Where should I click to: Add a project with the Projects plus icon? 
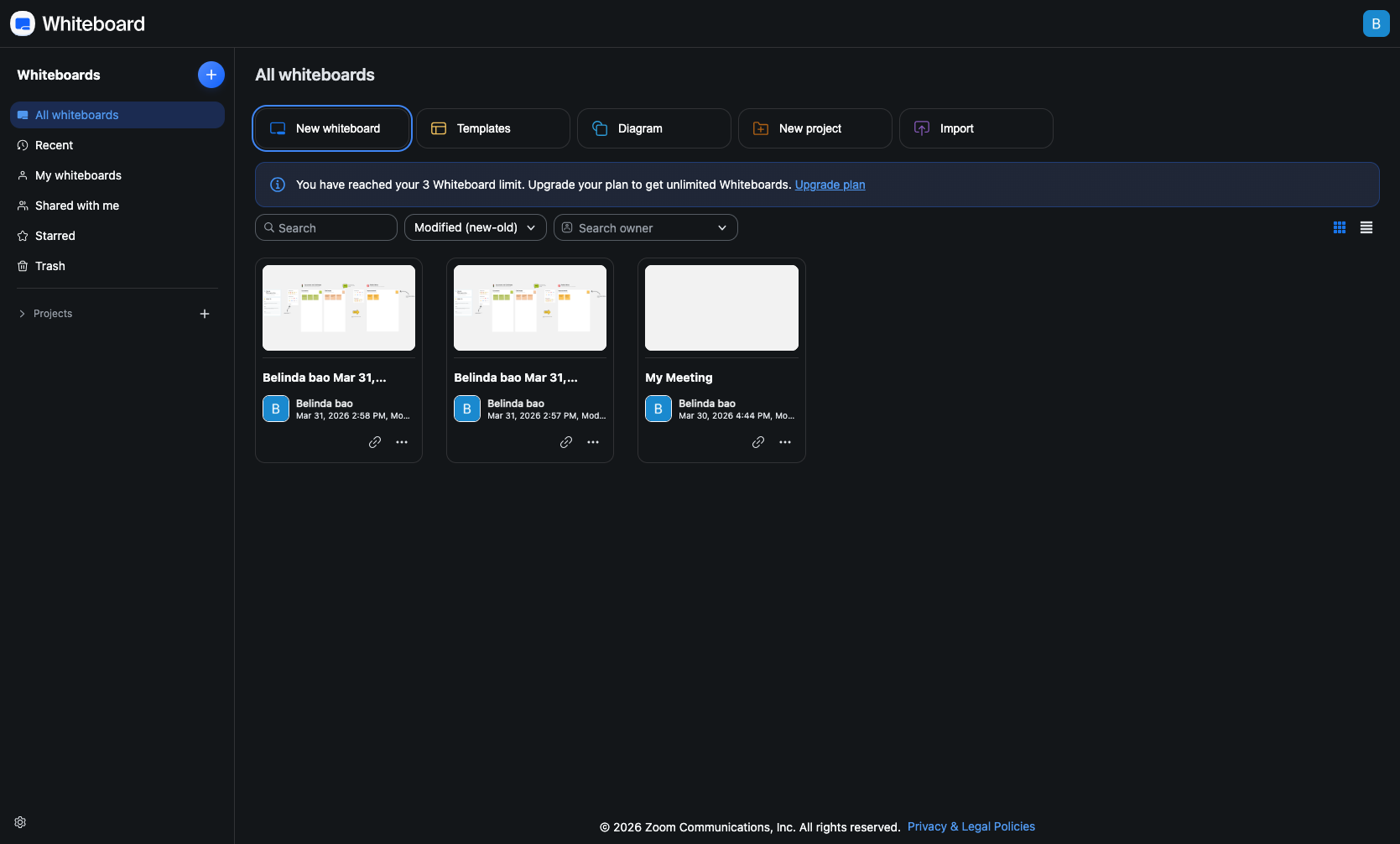[205, 314]
